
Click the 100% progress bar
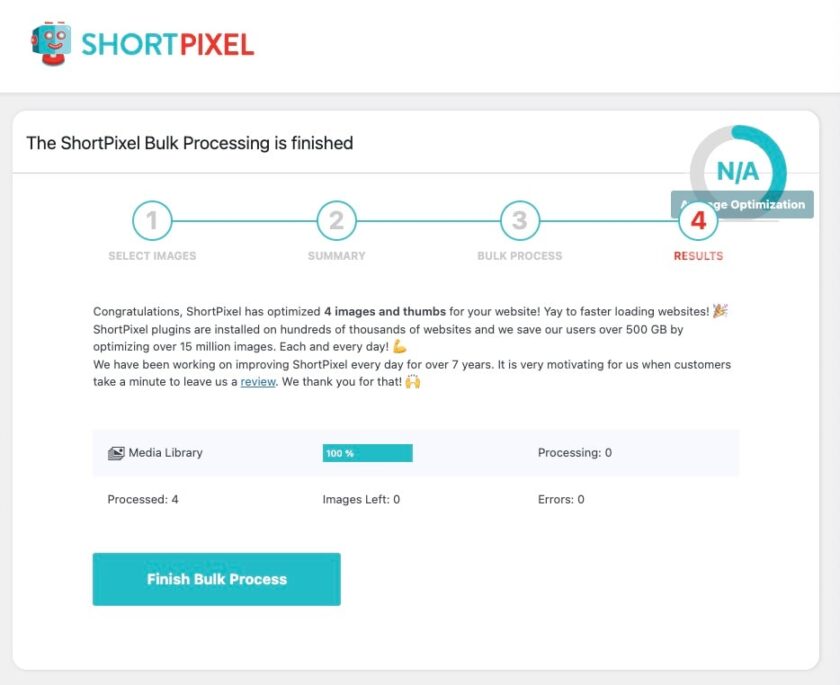(x=366, y=452)
